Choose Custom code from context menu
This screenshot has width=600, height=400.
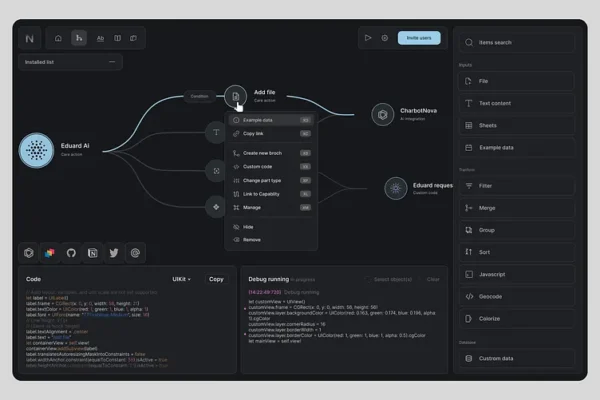[x=257, y=166]
